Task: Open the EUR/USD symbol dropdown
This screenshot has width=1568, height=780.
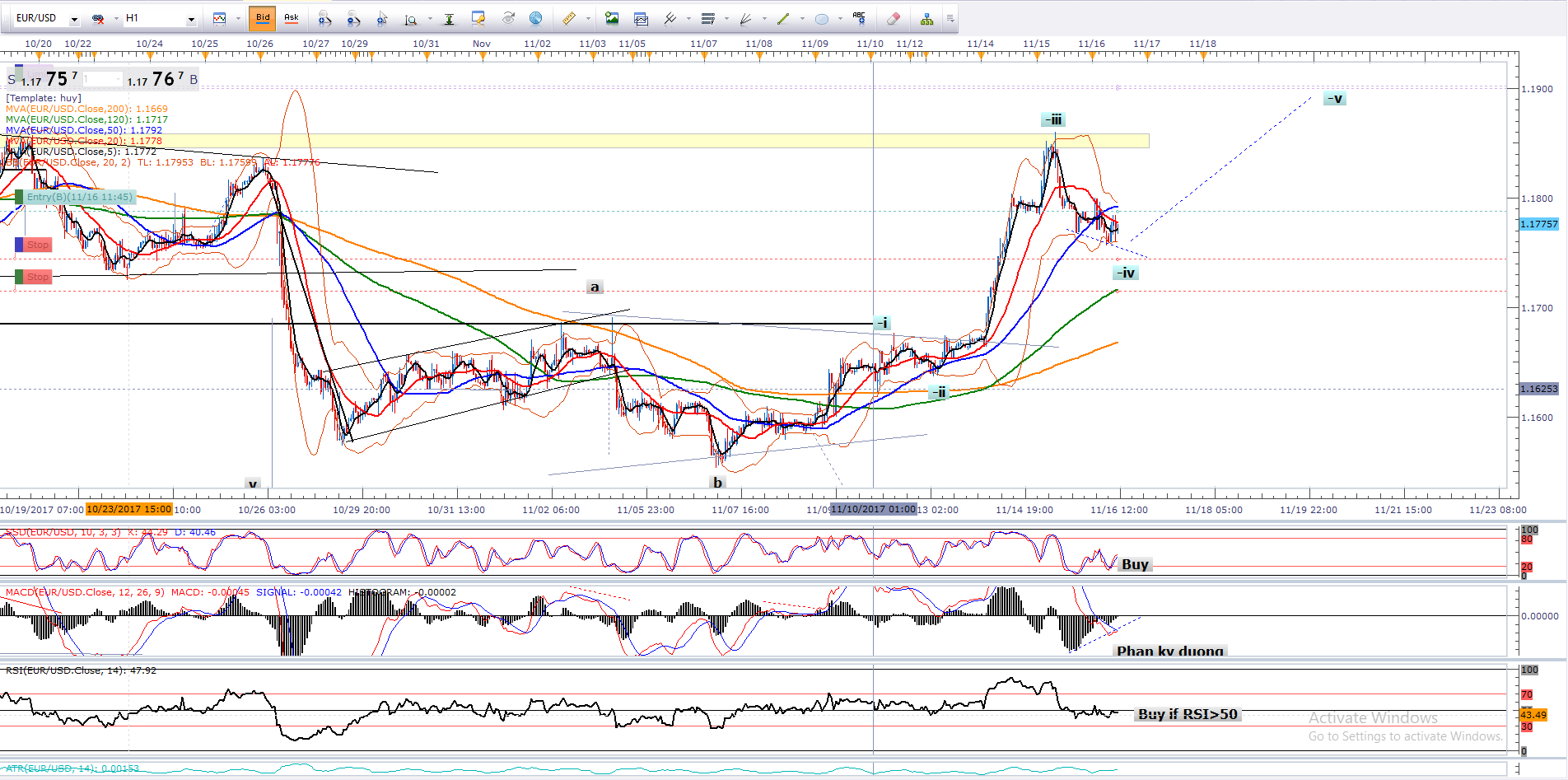Action: 74,18
